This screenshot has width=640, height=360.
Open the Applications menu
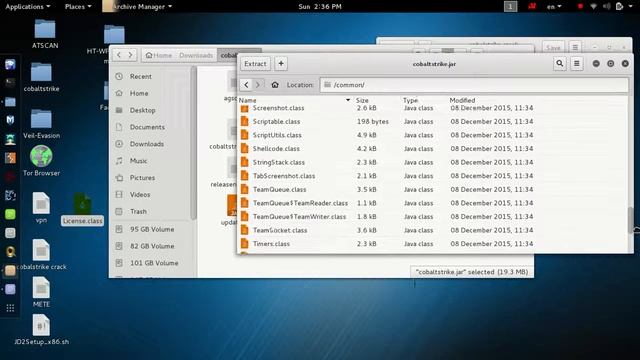click(x=27, y=7)
